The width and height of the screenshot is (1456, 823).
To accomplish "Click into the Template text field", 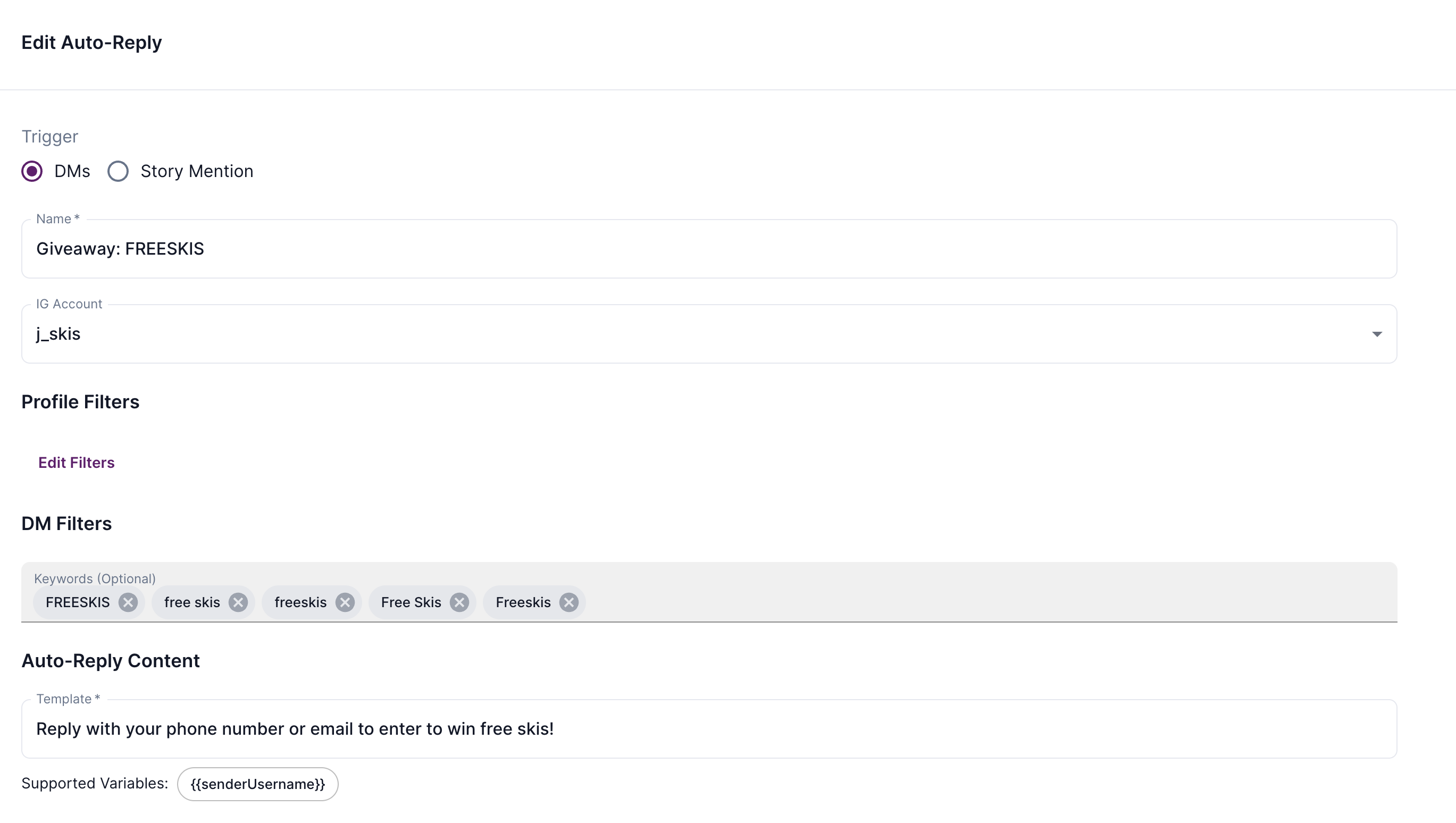I will click(709, 729).
